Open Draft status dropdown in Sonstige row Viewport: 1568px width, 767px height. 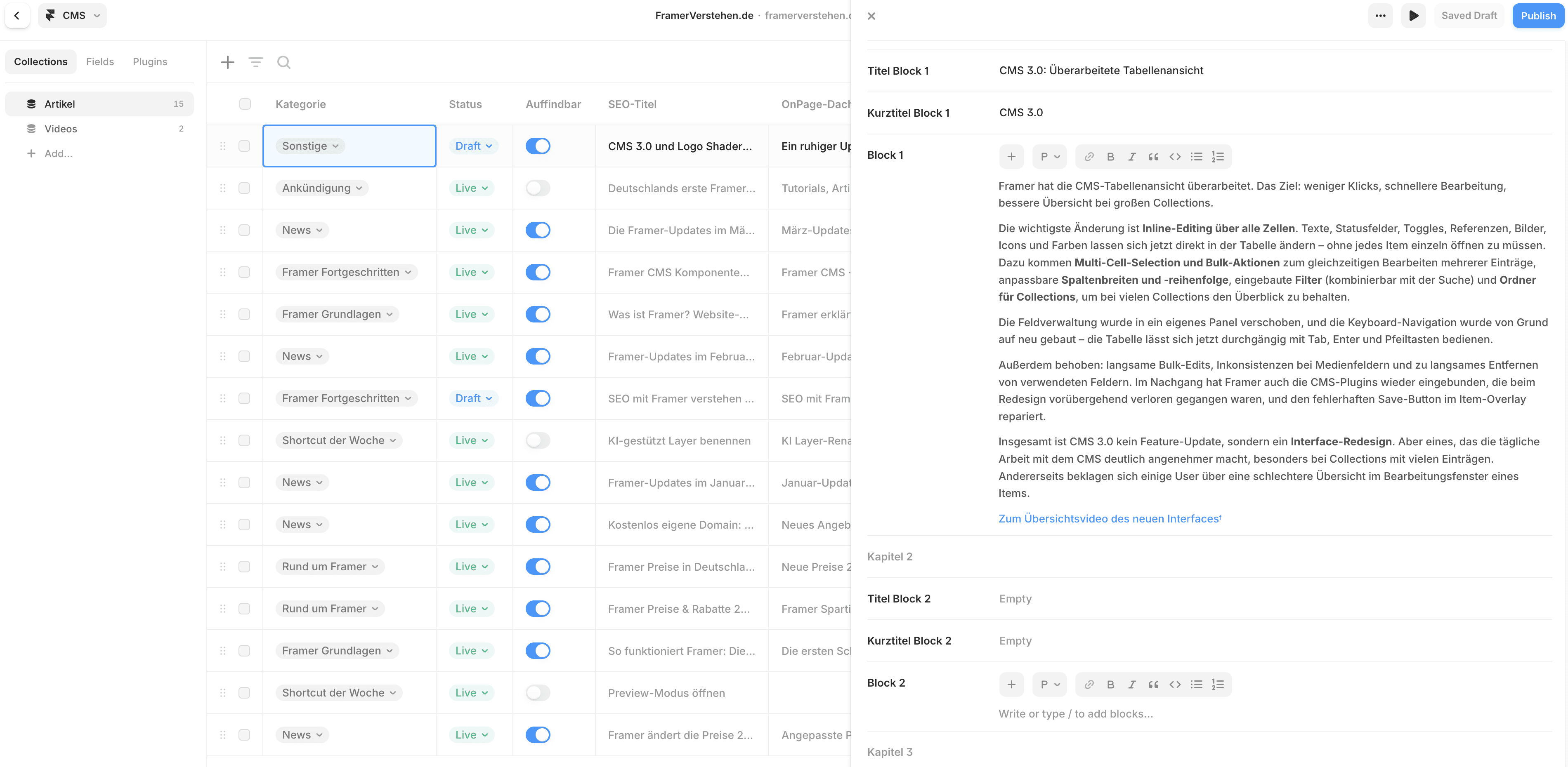coord(474,146)
